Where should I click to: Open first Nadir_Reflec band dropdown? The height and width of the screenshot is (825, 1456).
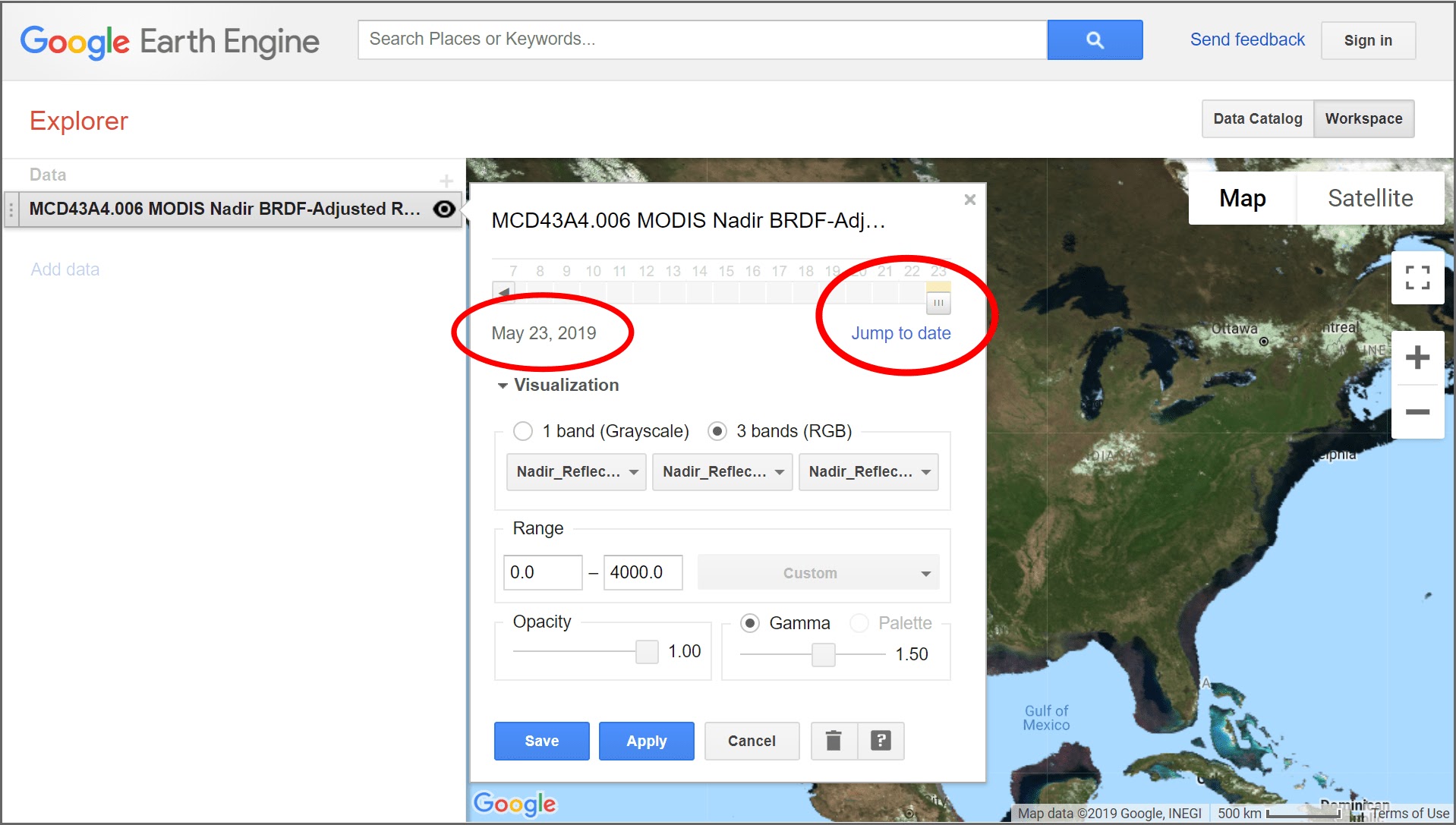(x=576, y=472)
